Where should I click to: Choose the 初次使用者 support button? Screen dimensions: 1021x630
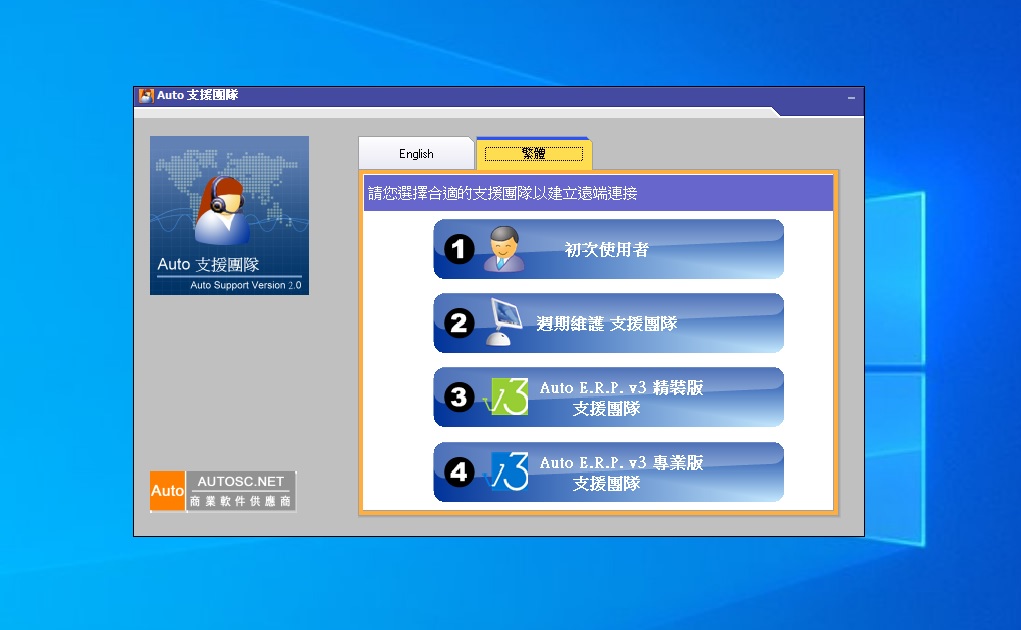(608, 249)
